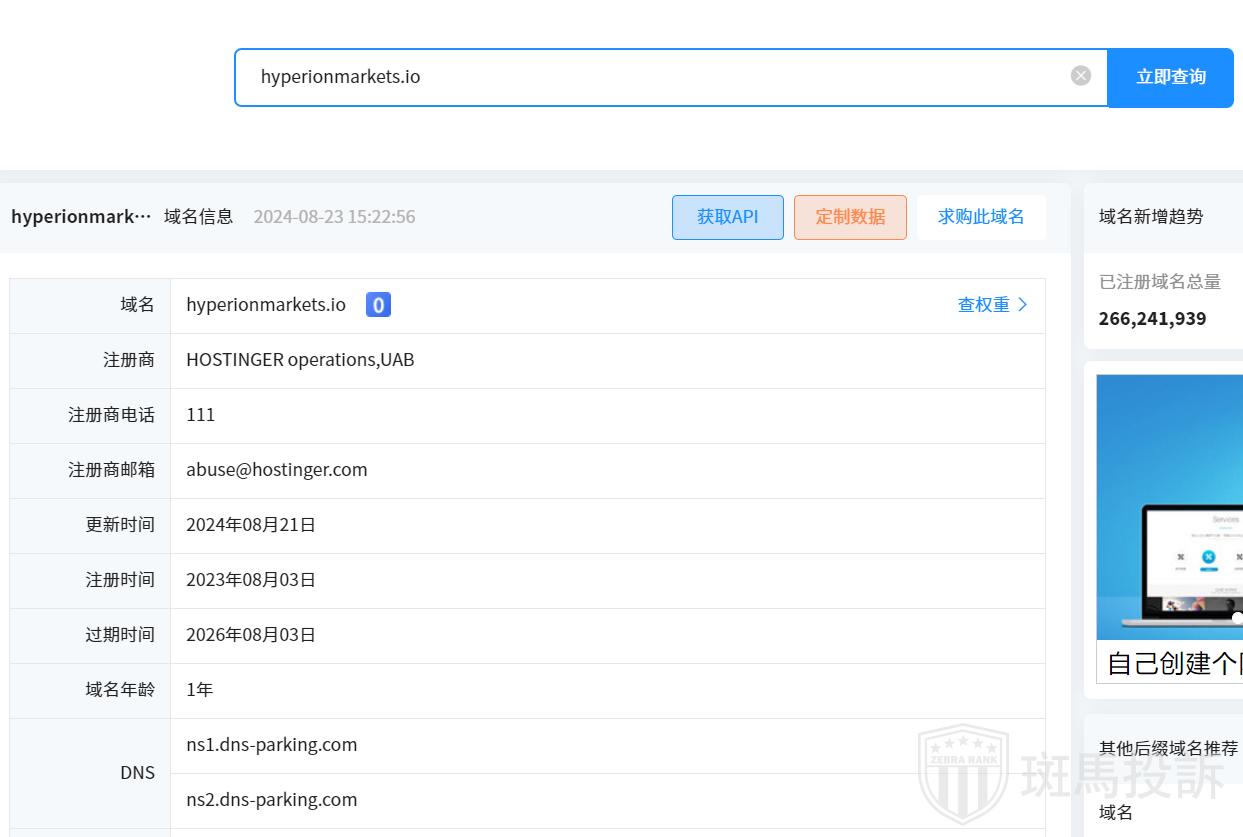This screenshot has height=837, width=1243.
Task: Click the ns2.dns-parking.com DNS entry
Action: pyautogui.click(x=272, y=800)
